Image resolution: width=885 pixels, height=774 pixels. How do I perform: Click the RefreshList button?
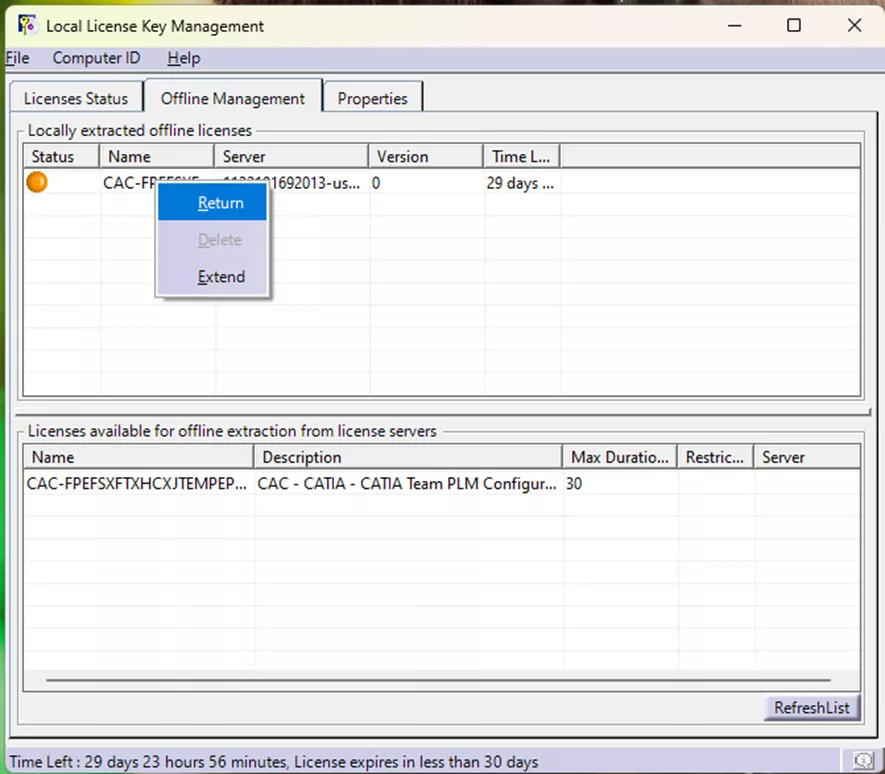tap(811, 707)
